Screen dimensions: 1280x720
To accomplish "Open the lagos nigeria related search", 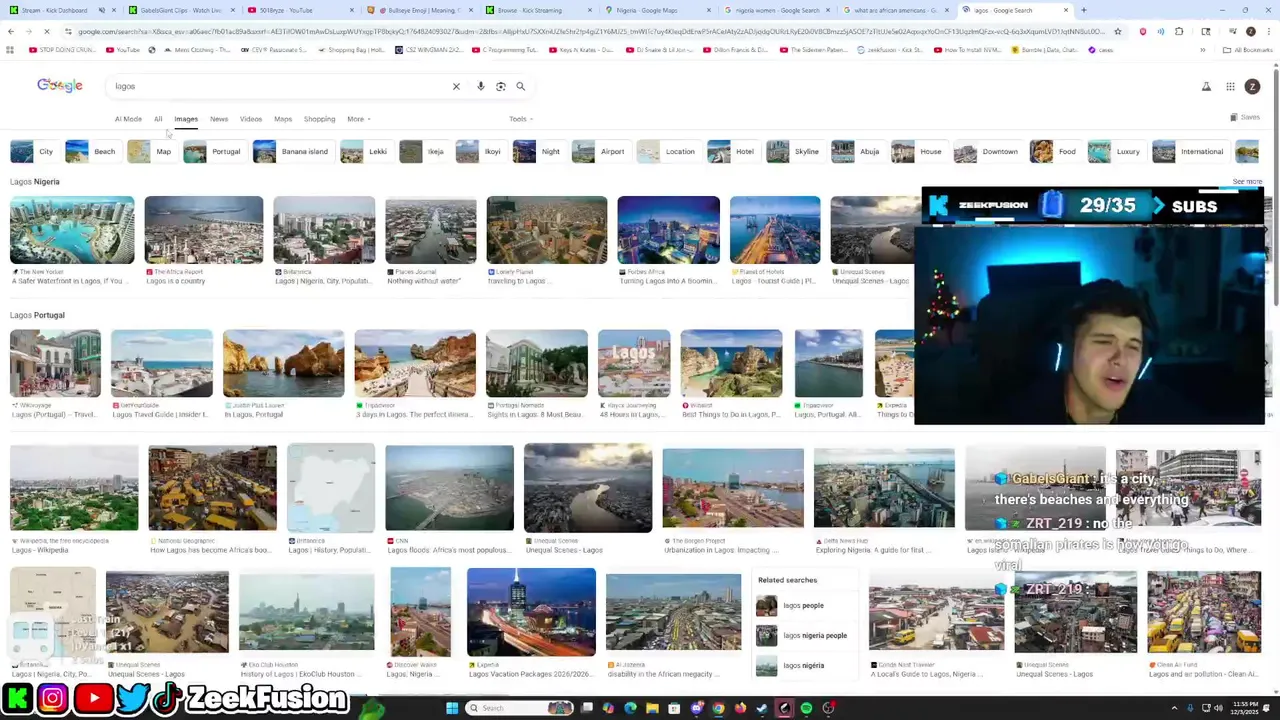I will [x=804, y=666].
